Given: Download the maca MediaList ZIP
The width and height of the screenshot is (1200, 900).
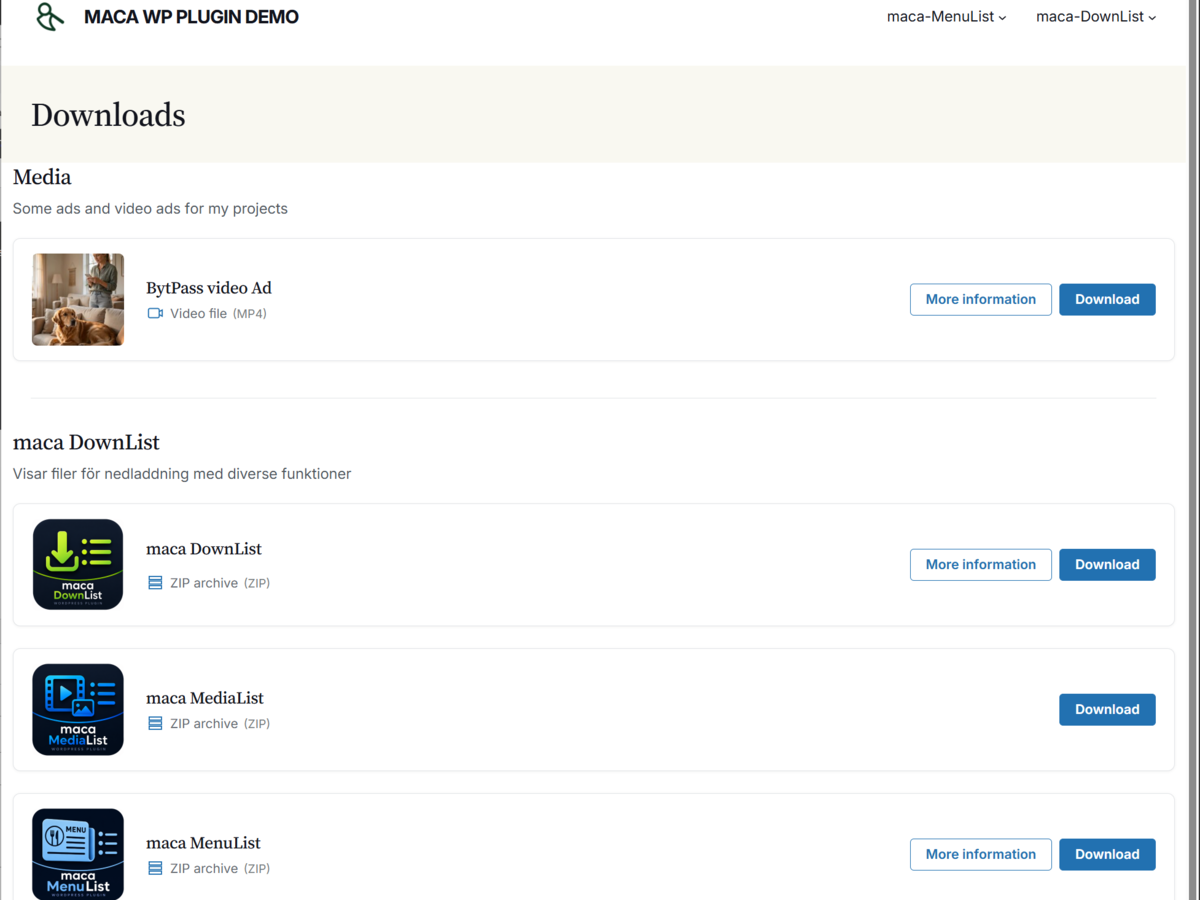Looking at the screenshot, I should point(1107,709).
